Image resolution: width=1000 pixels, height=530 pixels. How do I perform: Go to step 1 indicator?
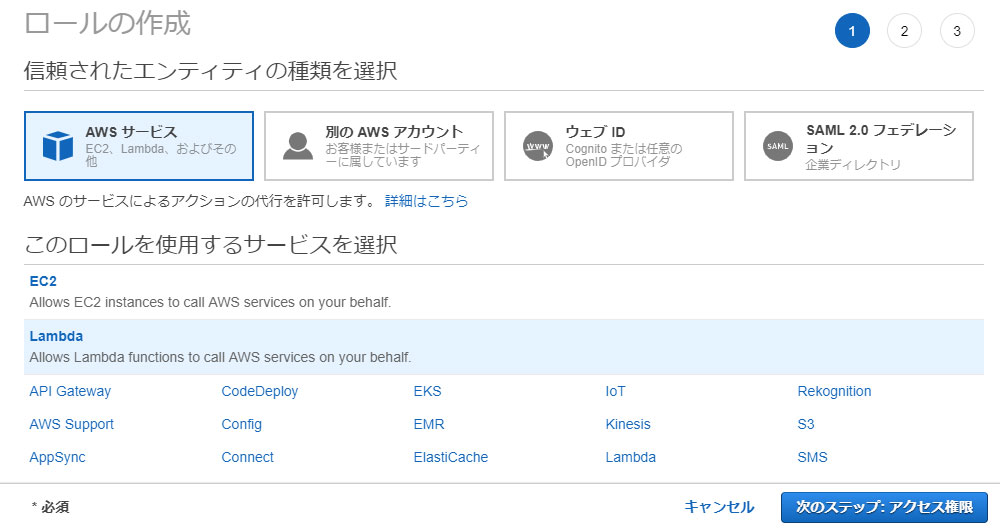point(852,31)
